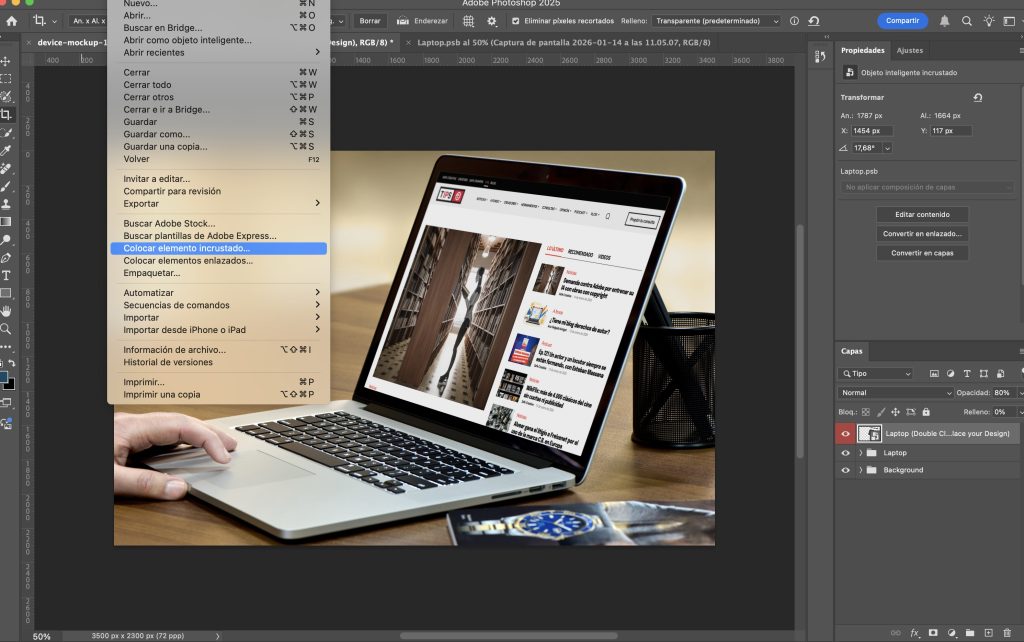Click the crop overlay grid icon
The width and height of the screenshot is (1024, 642).
pos(468,20)
